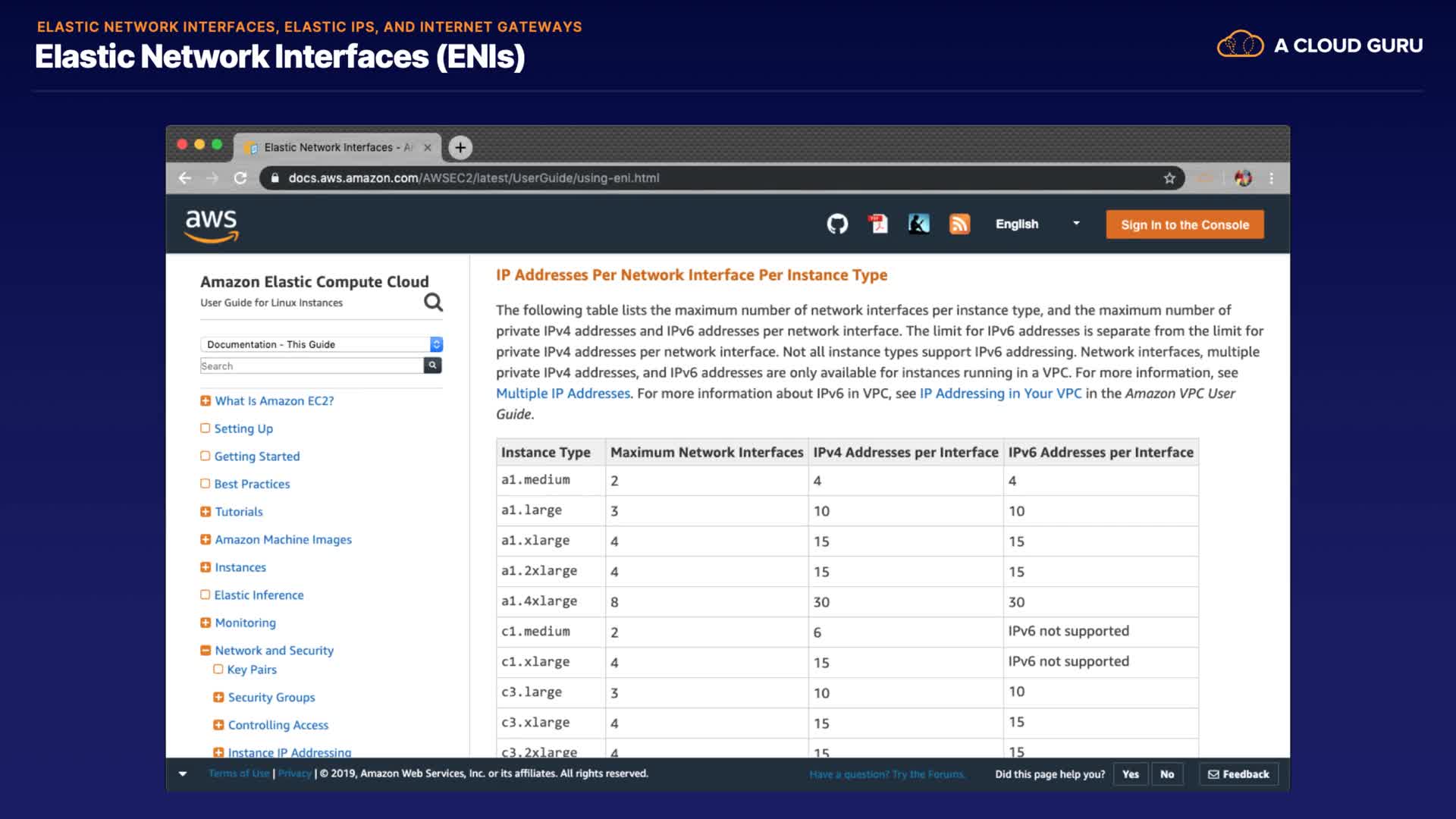Reload the page with refresh icon
1456x819 pixels.
click(x=240, y=178)
